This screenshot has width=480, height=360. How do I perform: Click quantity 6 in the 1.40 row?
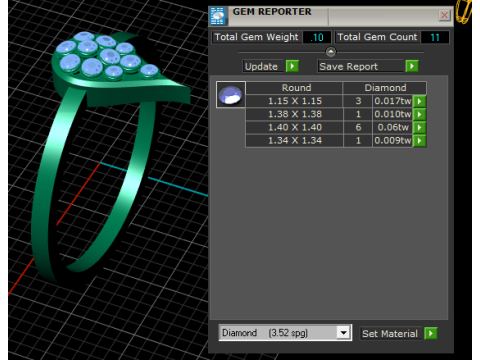coord(358,127)
